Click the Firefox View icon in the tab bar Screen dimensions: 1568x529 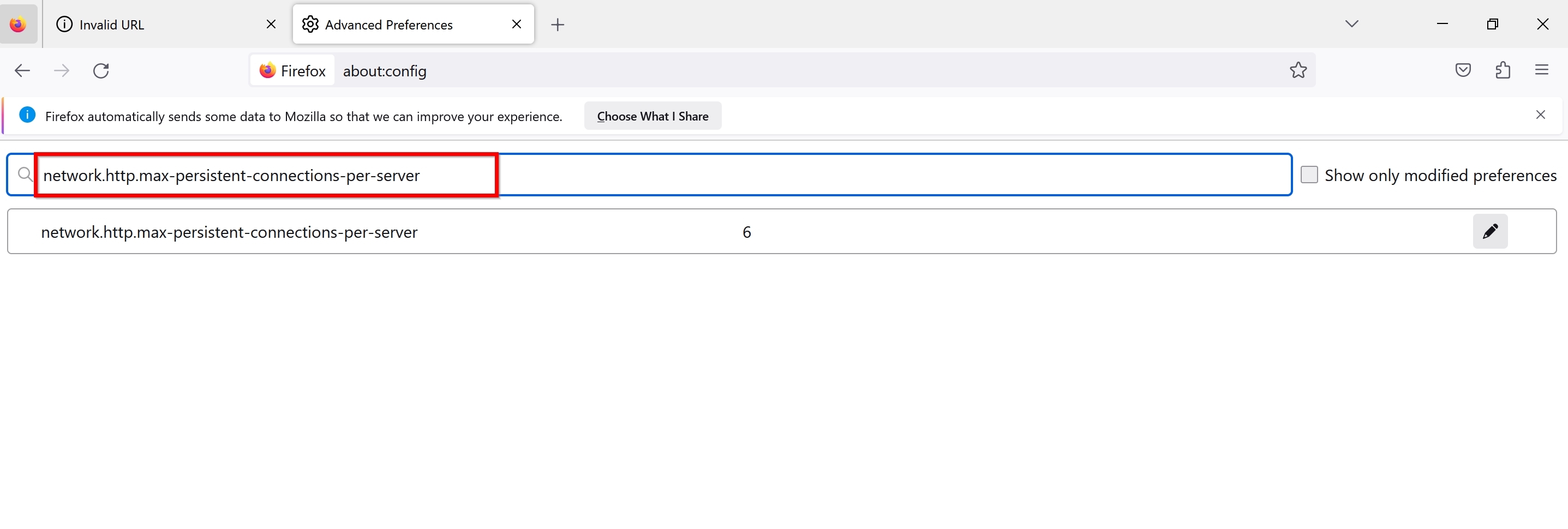(18, 25)
